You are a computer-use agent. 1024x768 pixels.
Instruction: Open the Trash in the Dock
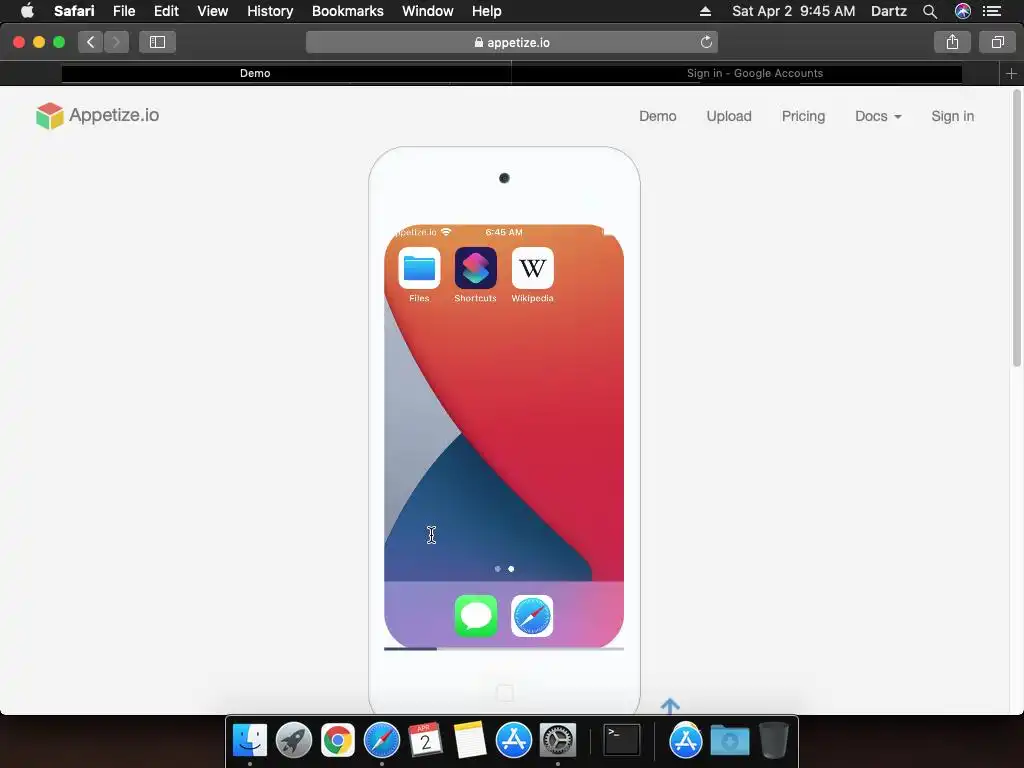(773, 741)
